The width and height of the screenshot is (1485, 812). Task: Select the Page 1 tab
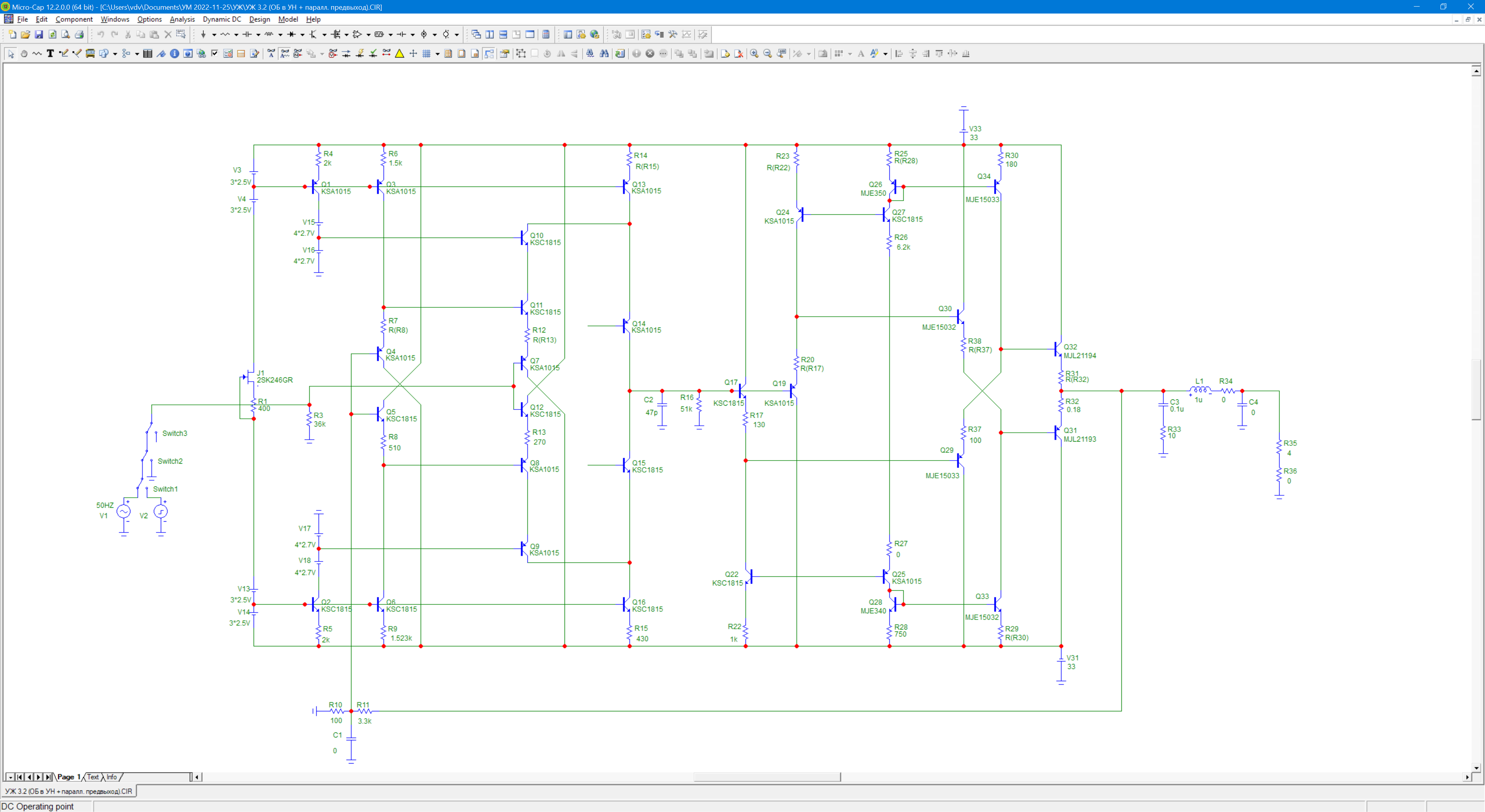coord(68,777)
